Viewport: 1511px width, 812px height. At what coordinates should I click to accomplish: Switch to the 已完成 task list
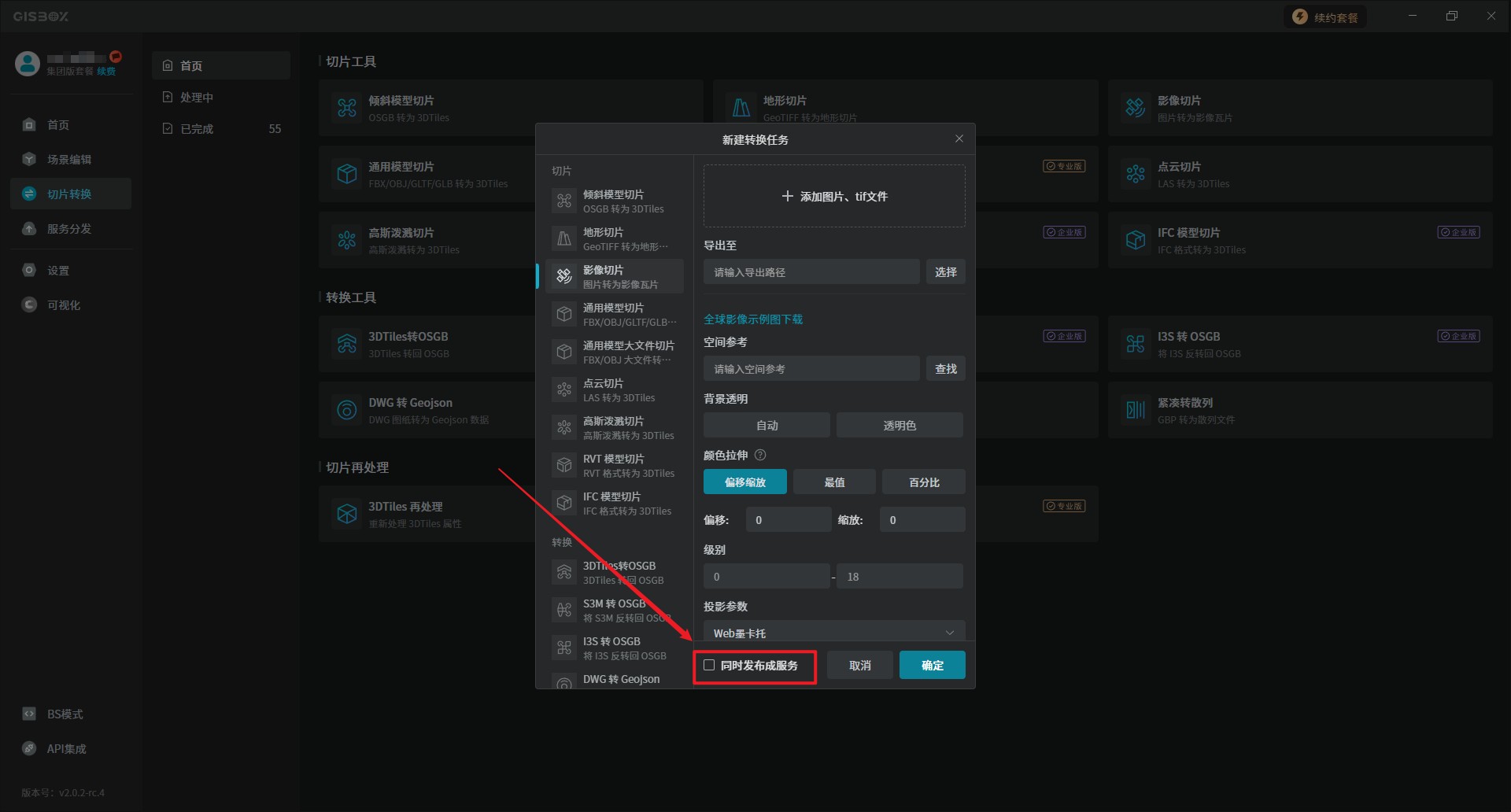[197, 129]
